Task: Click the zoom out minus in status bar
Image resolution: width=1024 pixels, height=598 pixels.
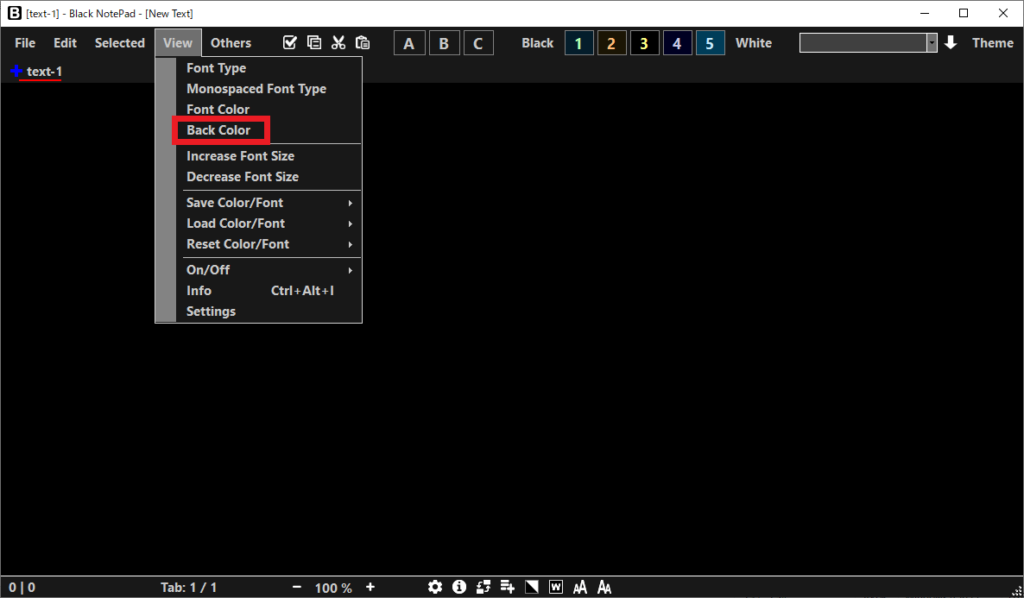Action: (x=296, y=587)
